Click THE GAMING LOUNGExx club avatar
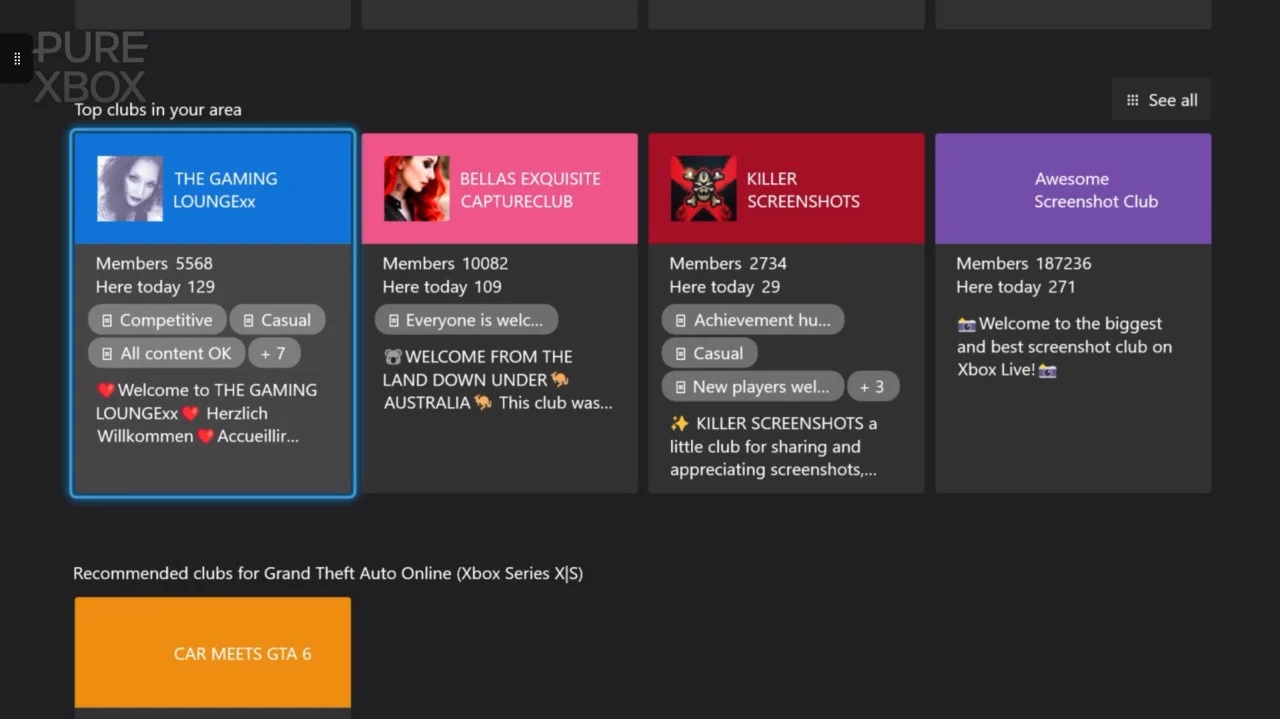 click(x=130, y=189)
